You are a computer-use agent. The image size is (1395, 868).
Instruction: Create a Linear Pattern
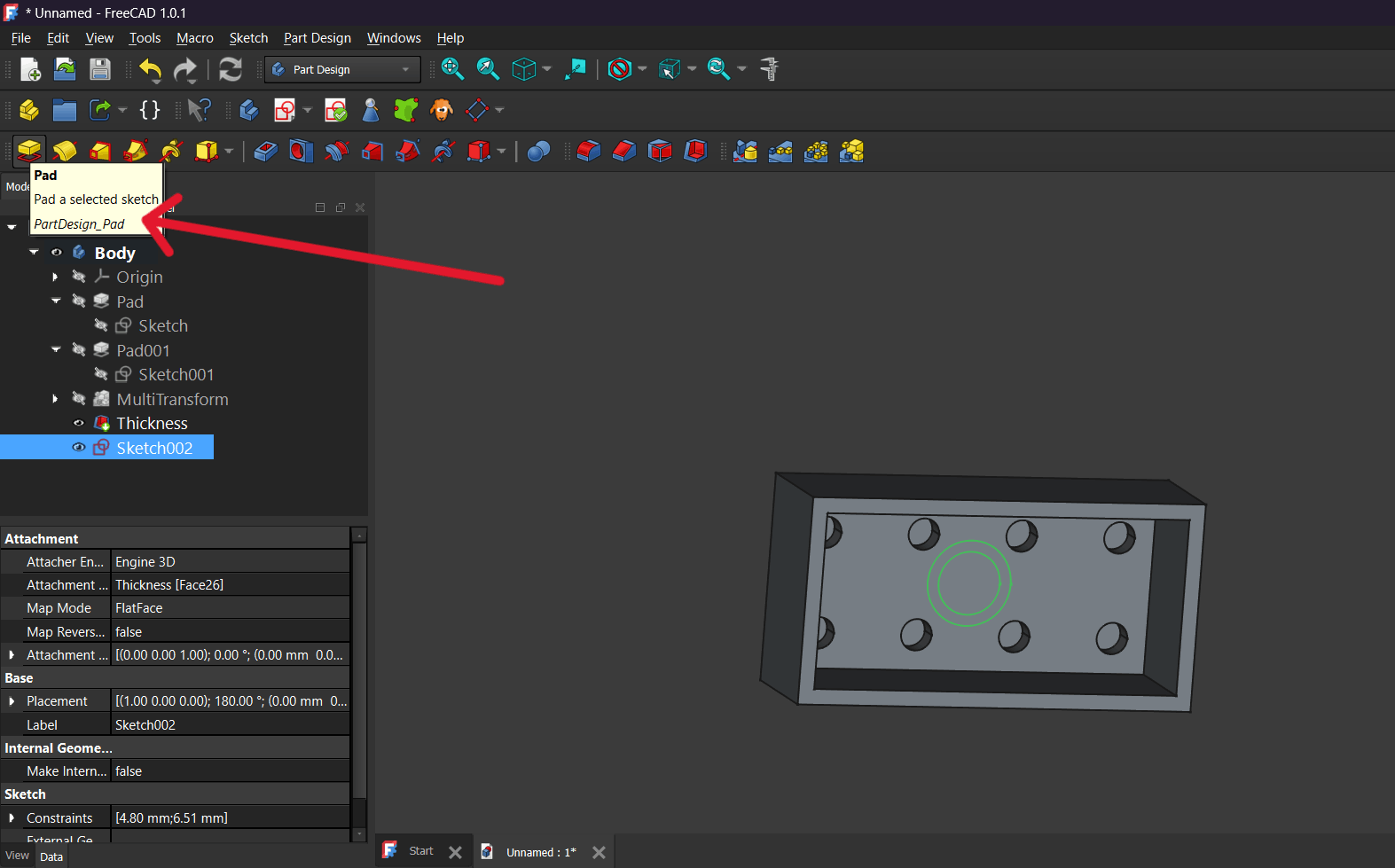(780, 151)
